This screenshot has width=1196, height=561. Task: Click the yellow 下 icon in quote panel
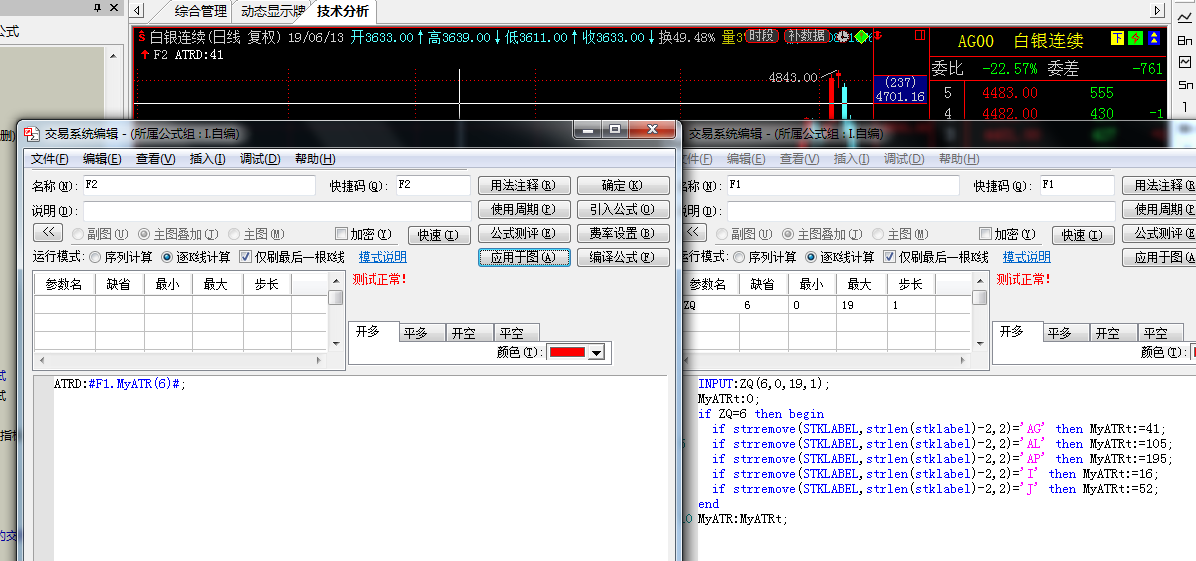(x=1117, y=38)
